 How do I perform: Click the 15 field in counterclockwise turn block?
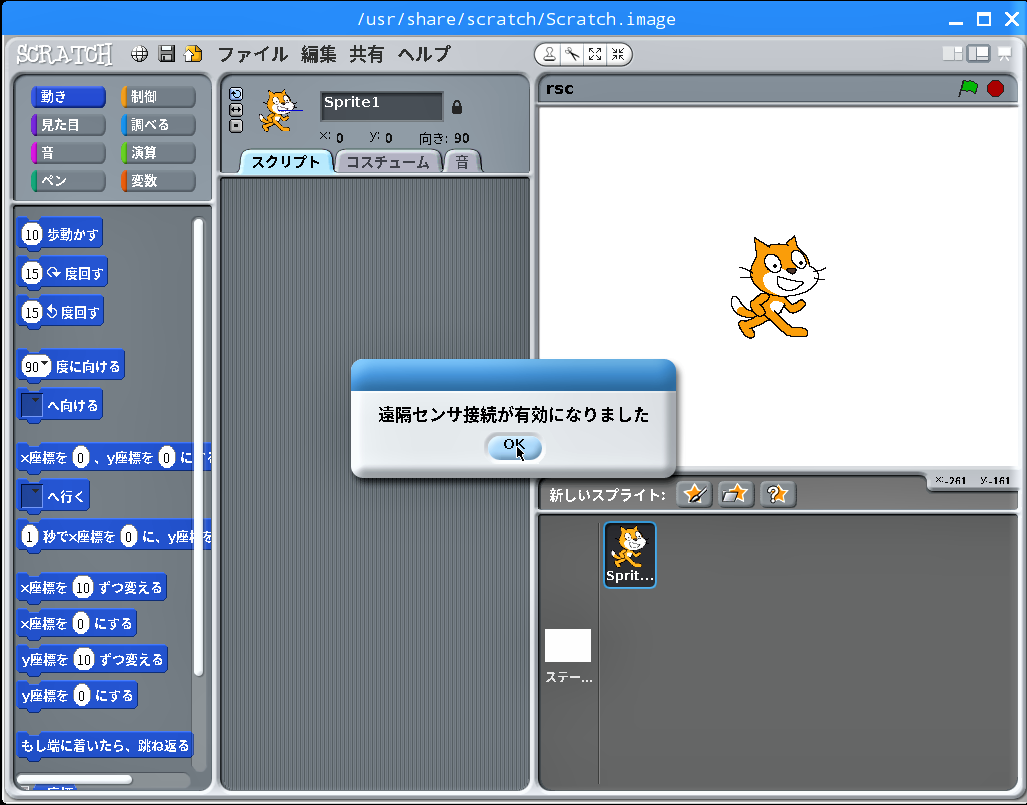32,312
